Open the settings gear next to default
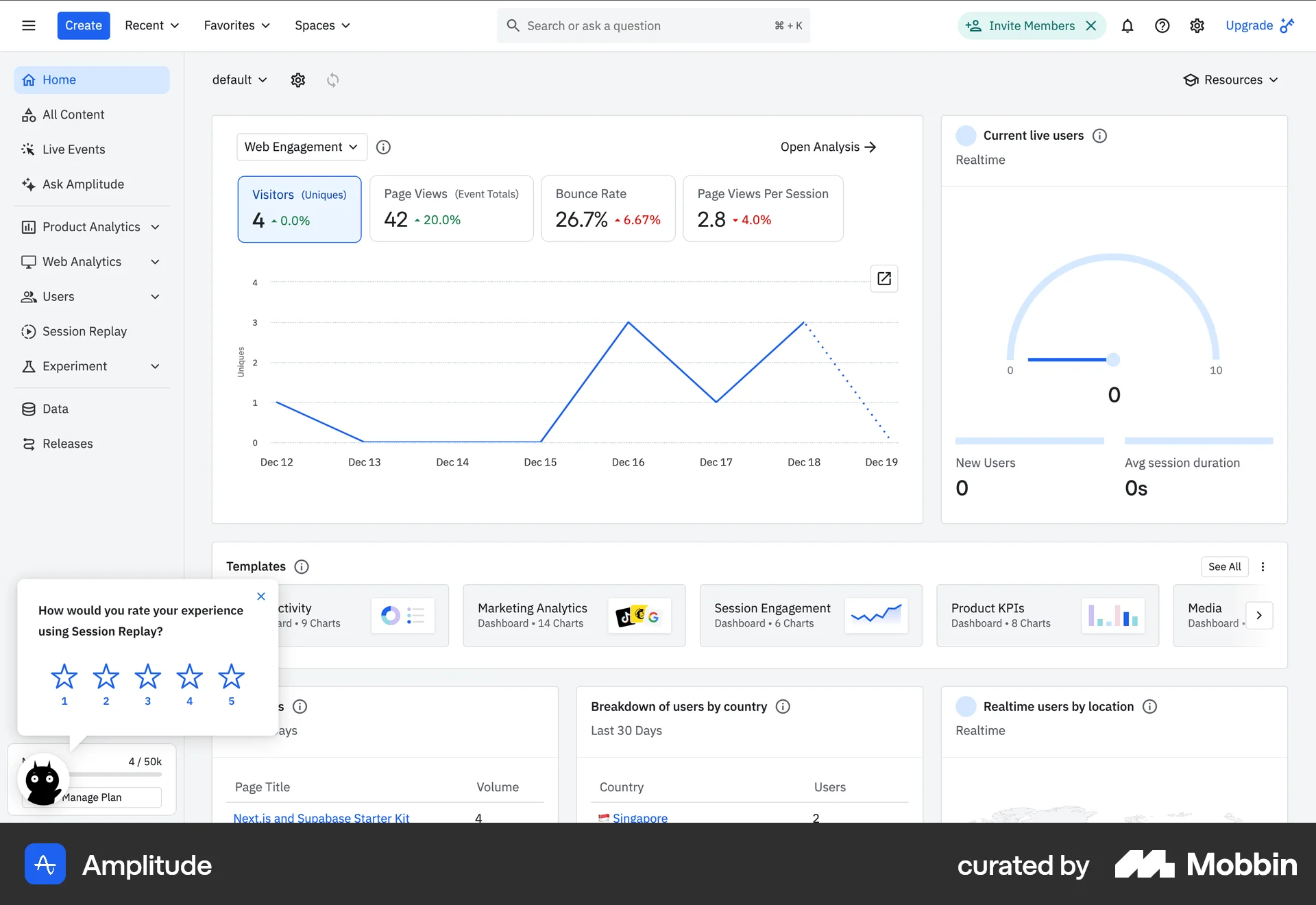Screen dimensions: 1316x905 pyautogui.click(x=298, y=80)
